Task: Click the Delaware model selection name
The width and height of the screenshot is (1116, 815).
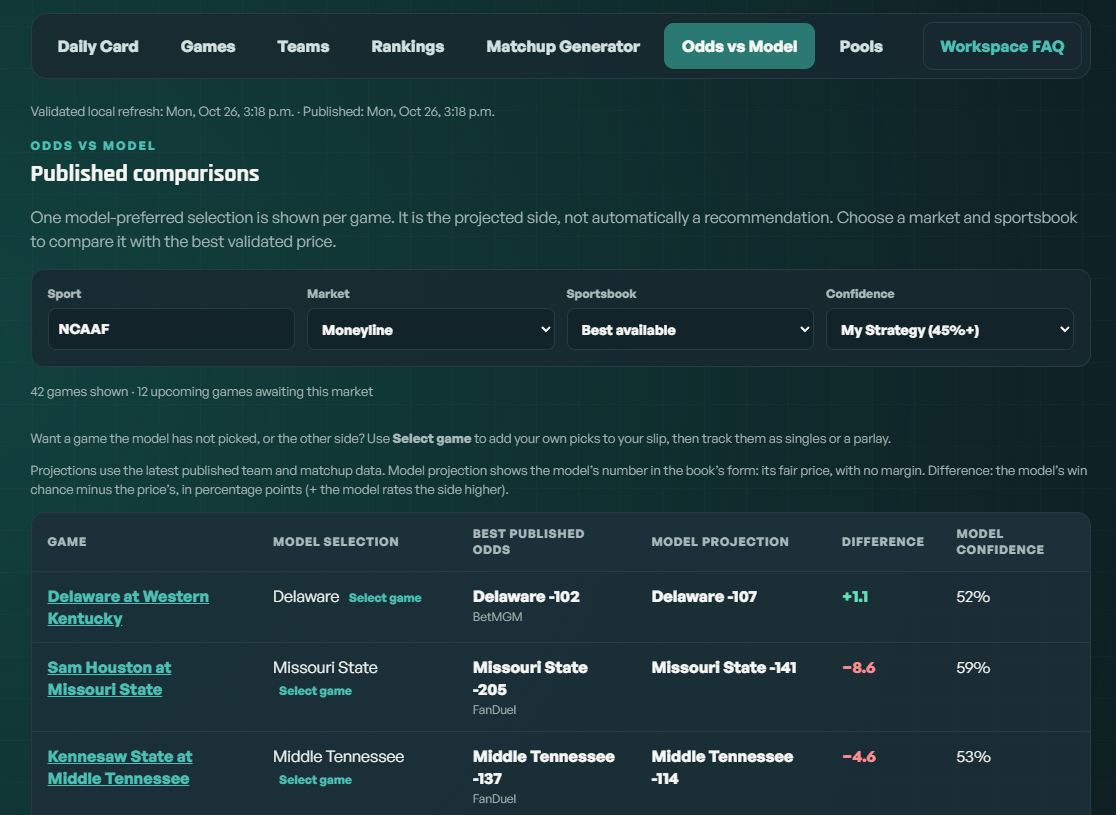Action: point(306,596)
